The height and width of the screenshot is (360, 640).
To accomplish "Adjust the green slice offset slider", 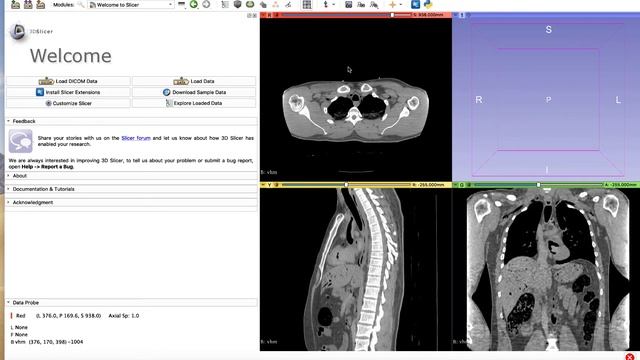I will tap(538, 185).
